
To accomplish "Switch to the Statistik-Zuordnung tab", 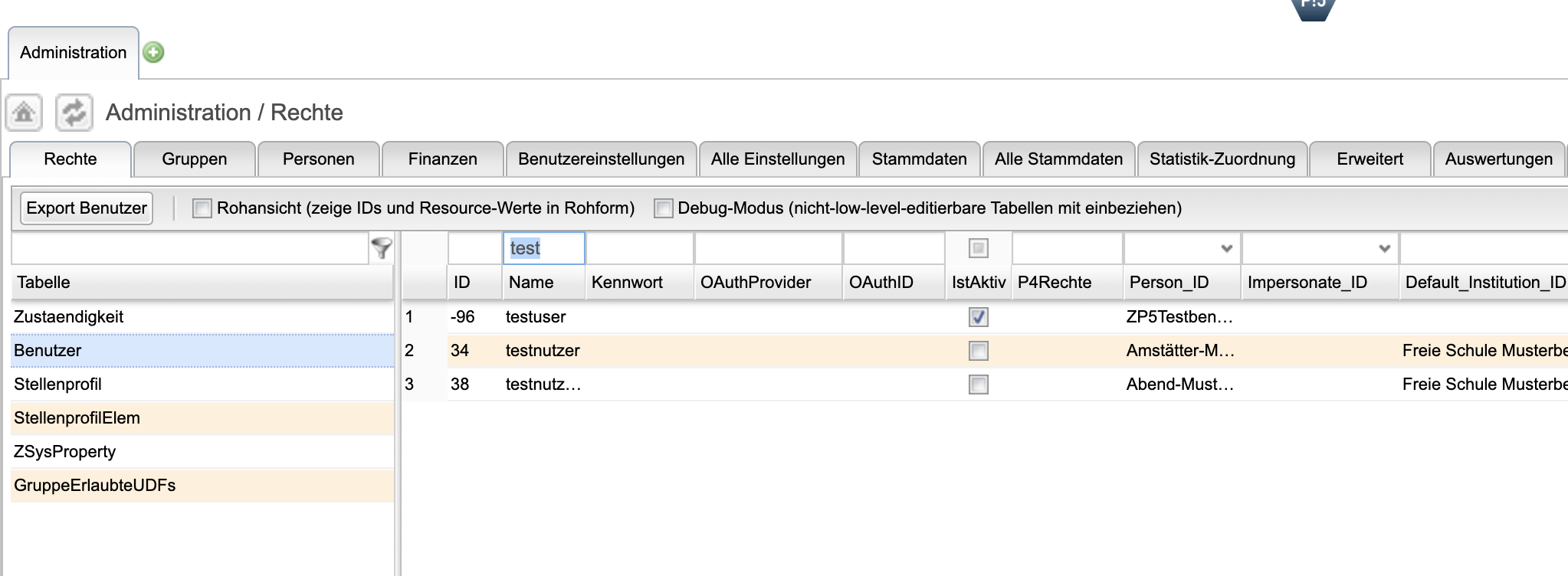I will pyautogui.click(x=1222, y=159).
